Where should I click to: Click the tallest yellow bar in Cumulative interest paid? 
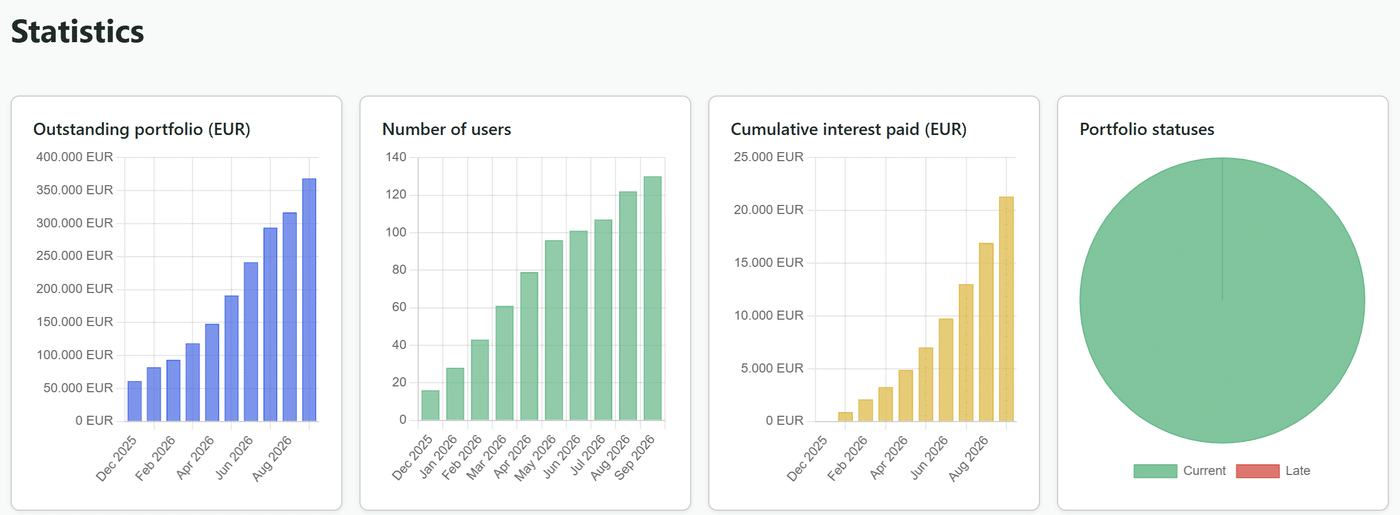pyautogui.click(x=1006, y=309)
